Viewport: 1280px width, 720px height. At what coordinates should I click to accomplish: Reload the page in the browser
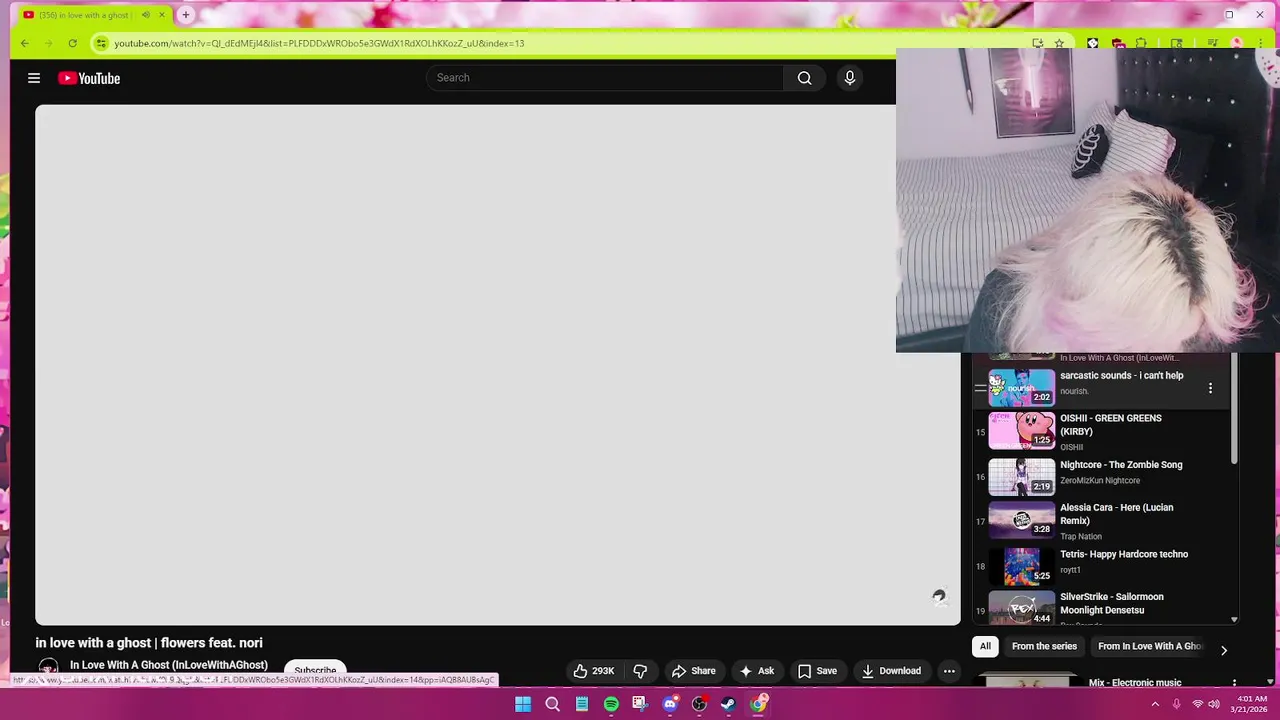coord(72,43)
